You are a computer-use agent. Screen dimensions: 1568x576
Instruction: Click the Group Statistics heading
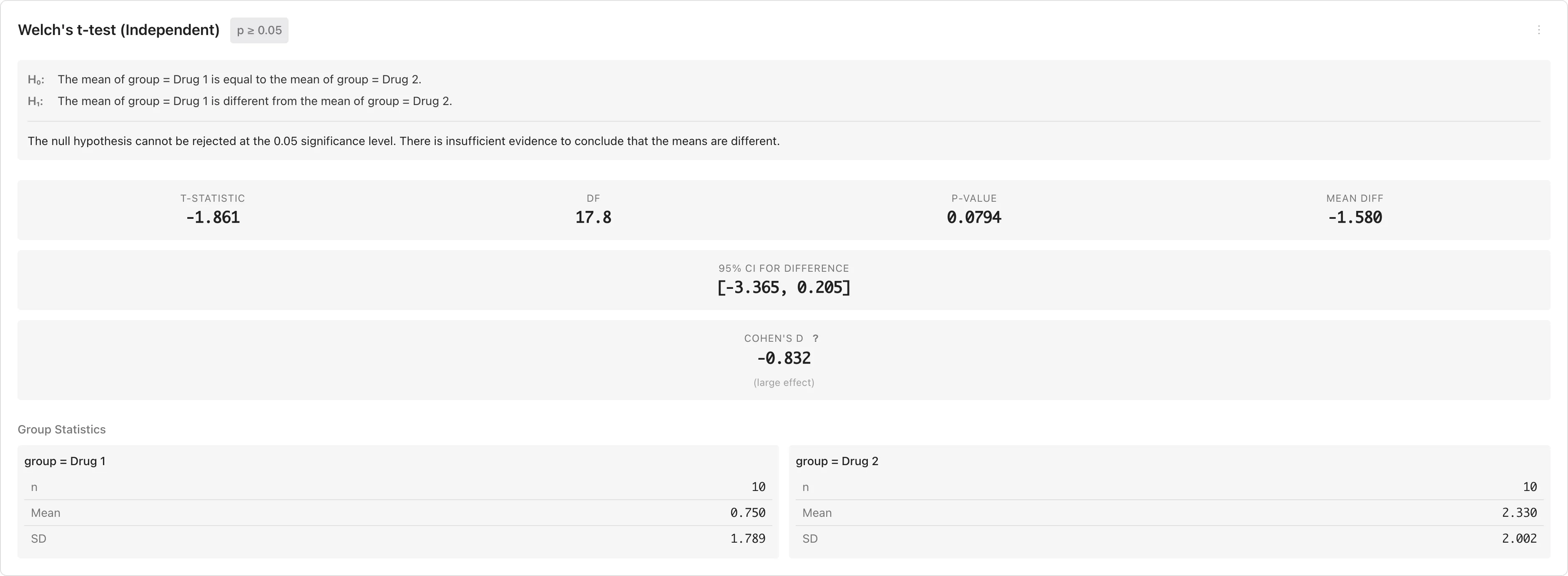(61, 429)
